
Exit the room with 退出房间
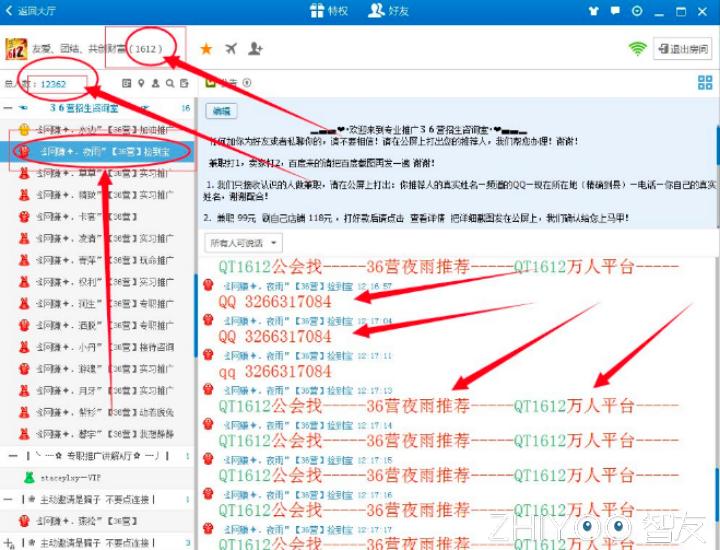(x=683, y=49)
